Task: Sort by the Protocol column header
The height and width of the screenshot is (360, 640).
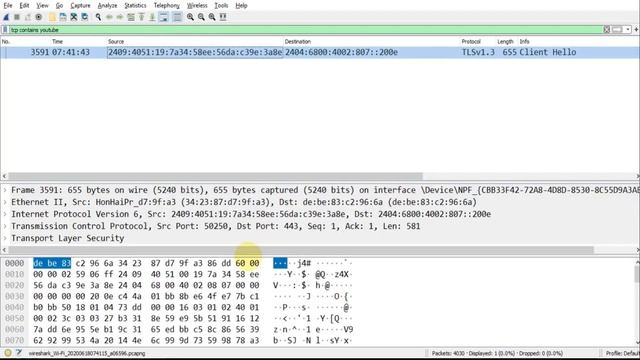Action: (471, 42)
